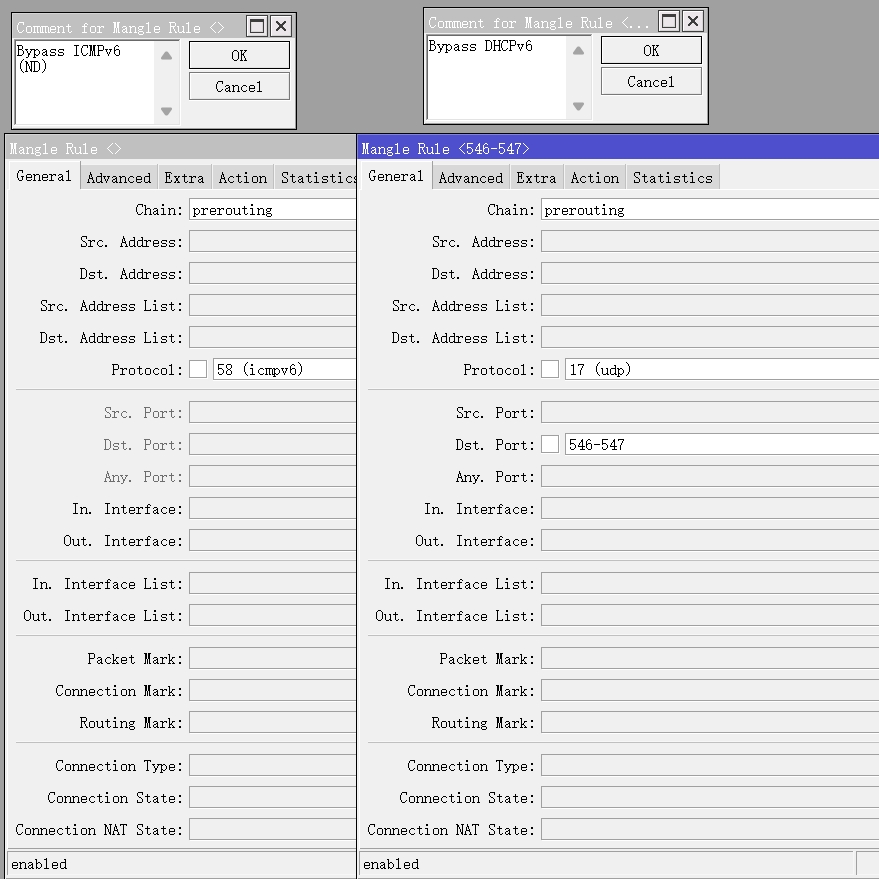This screenshot has height=879, width=879.
Task: Open Advanced tab in left Mangle Rule window
Action: 119,178
